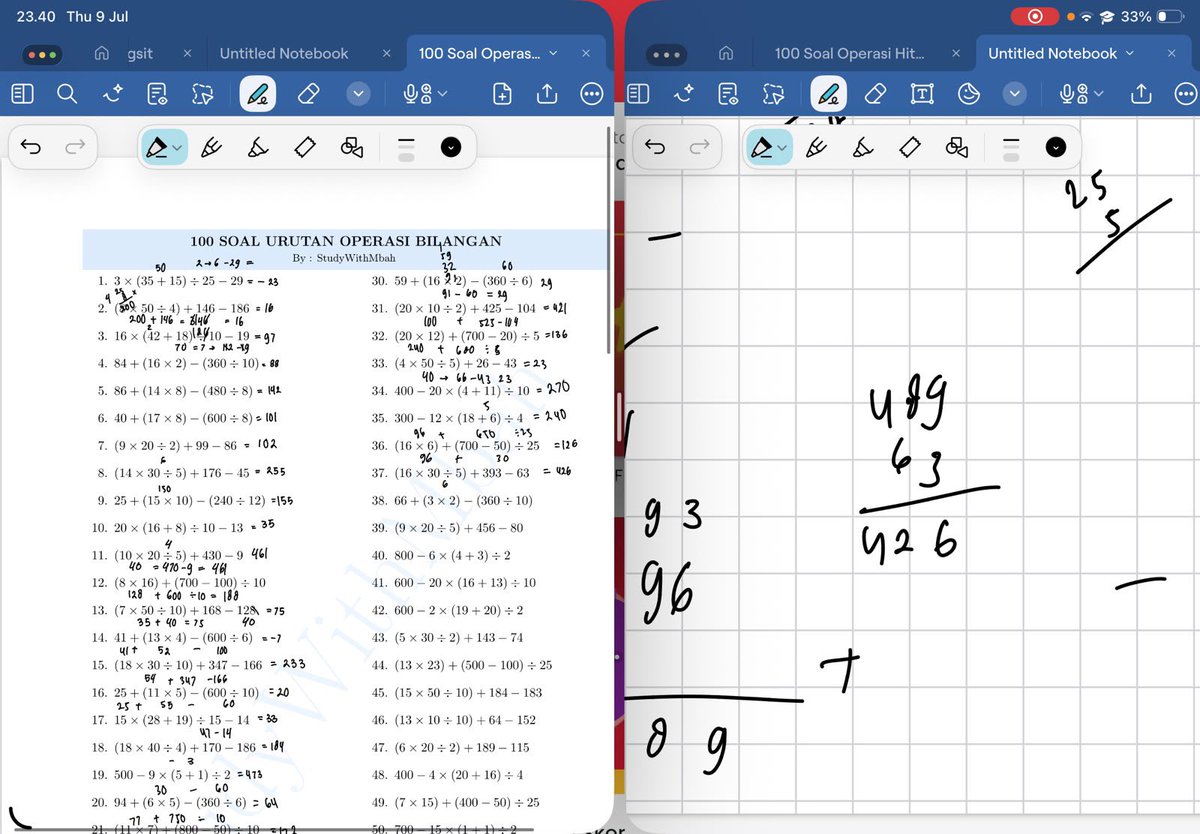The image size is (1200, 834).
Task: Select tape tool in right pen toolbar
Action: click(909, 148)
